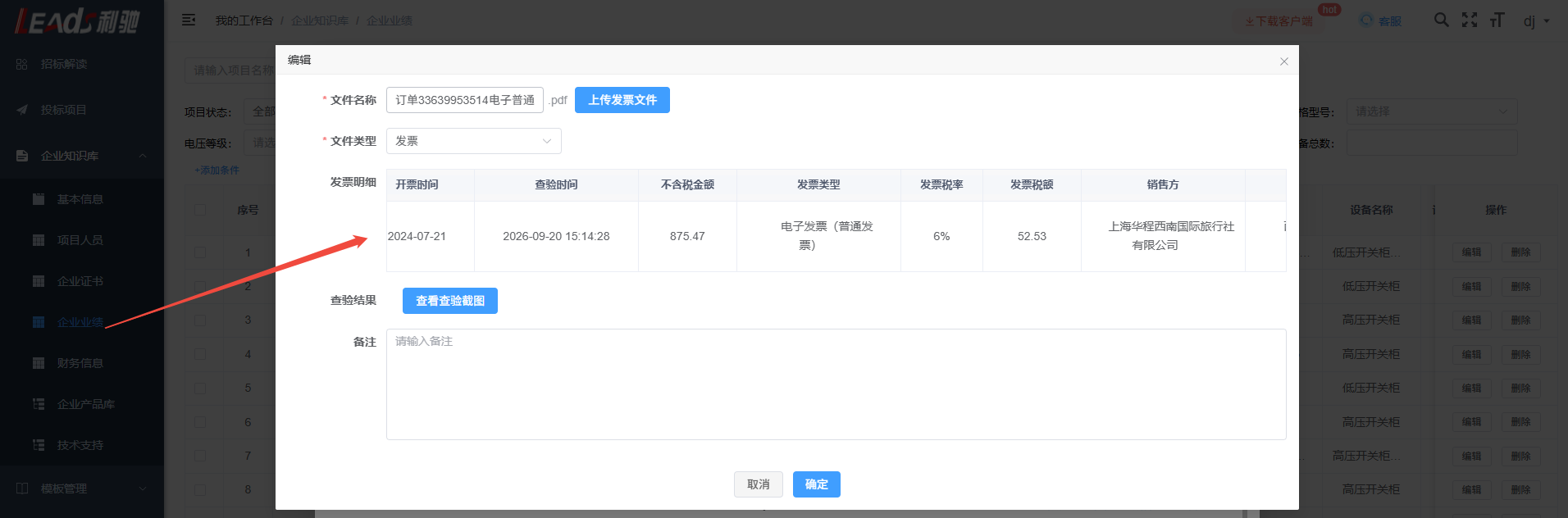This screenshot has width=1568, height=518.
Task: Click the 基本信息 sidebar icon
Action: [x=39, y=199]
